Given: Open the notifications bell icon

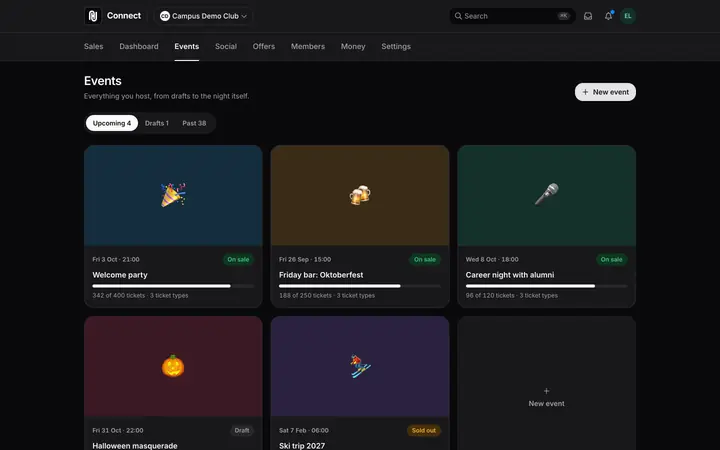Looking at the screenshot, I should point(608,16).
